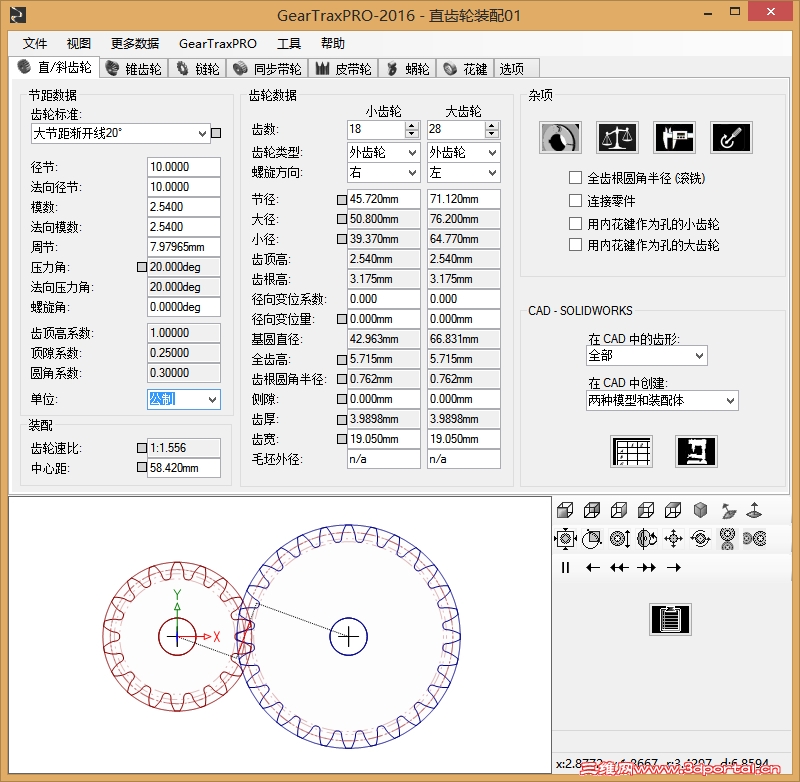
Task: Select the view cube with shaded left face
Action: click(646, 510)
